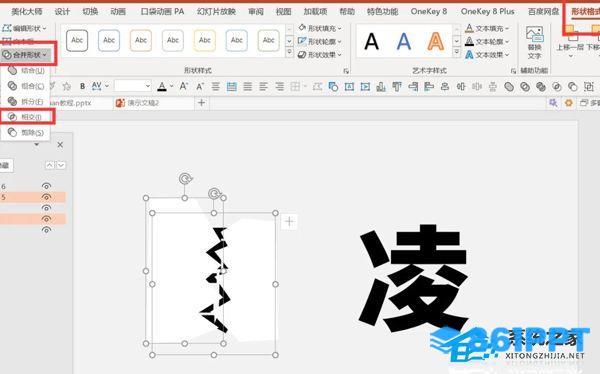Open the 合并形状 merge shapes dropdown
This screenshot has width=600, height=374.
point(25,55)
